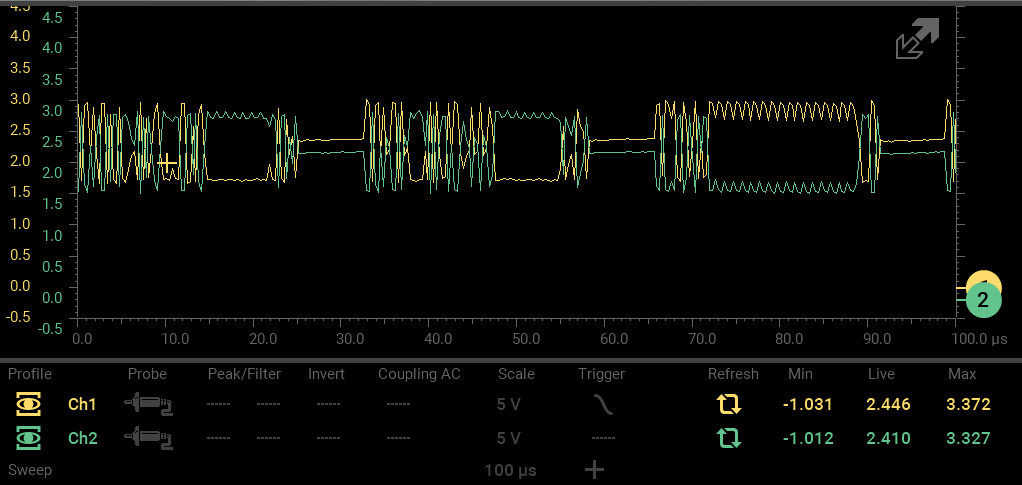1022x485 pixels.
Task: Click the Ch1 Max value 3.372
Action: [968, 405]
